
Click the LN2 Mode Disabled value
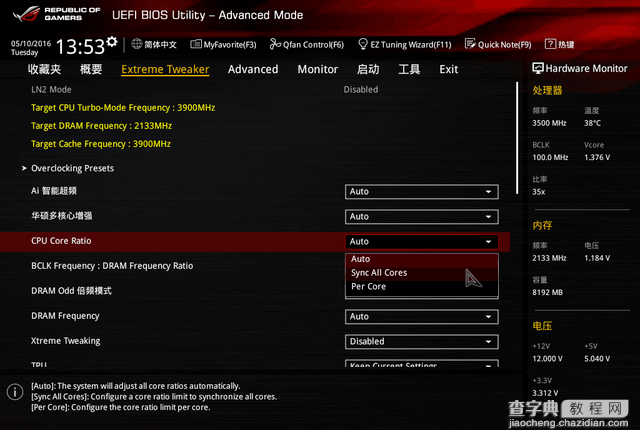361,89
